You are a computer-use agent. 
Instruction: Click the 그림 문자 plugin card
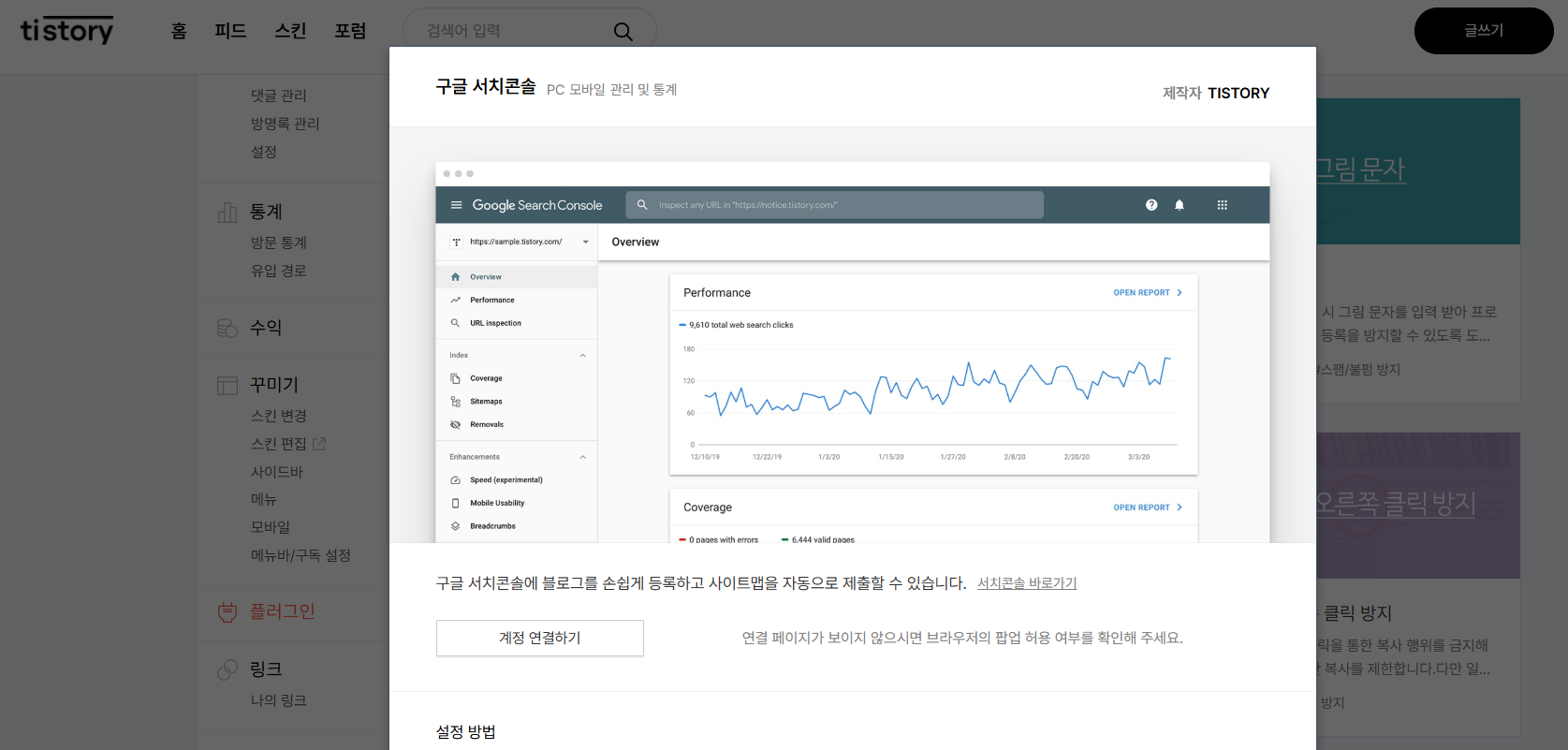(x=1418, y=250)
